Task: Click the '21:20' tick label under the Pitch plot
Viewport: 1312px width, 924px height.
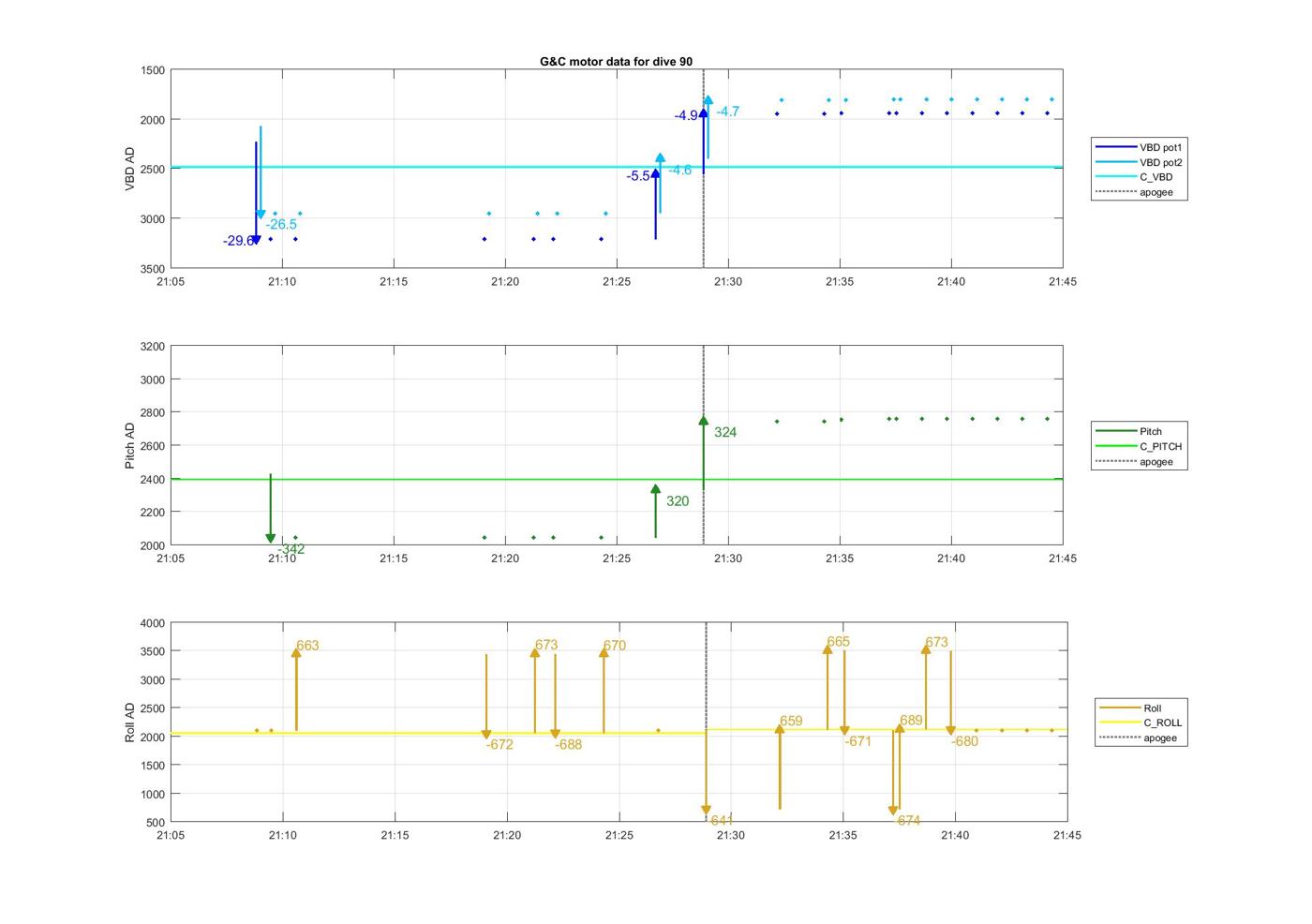Action: pyautogui.click(x=505, y=559)
